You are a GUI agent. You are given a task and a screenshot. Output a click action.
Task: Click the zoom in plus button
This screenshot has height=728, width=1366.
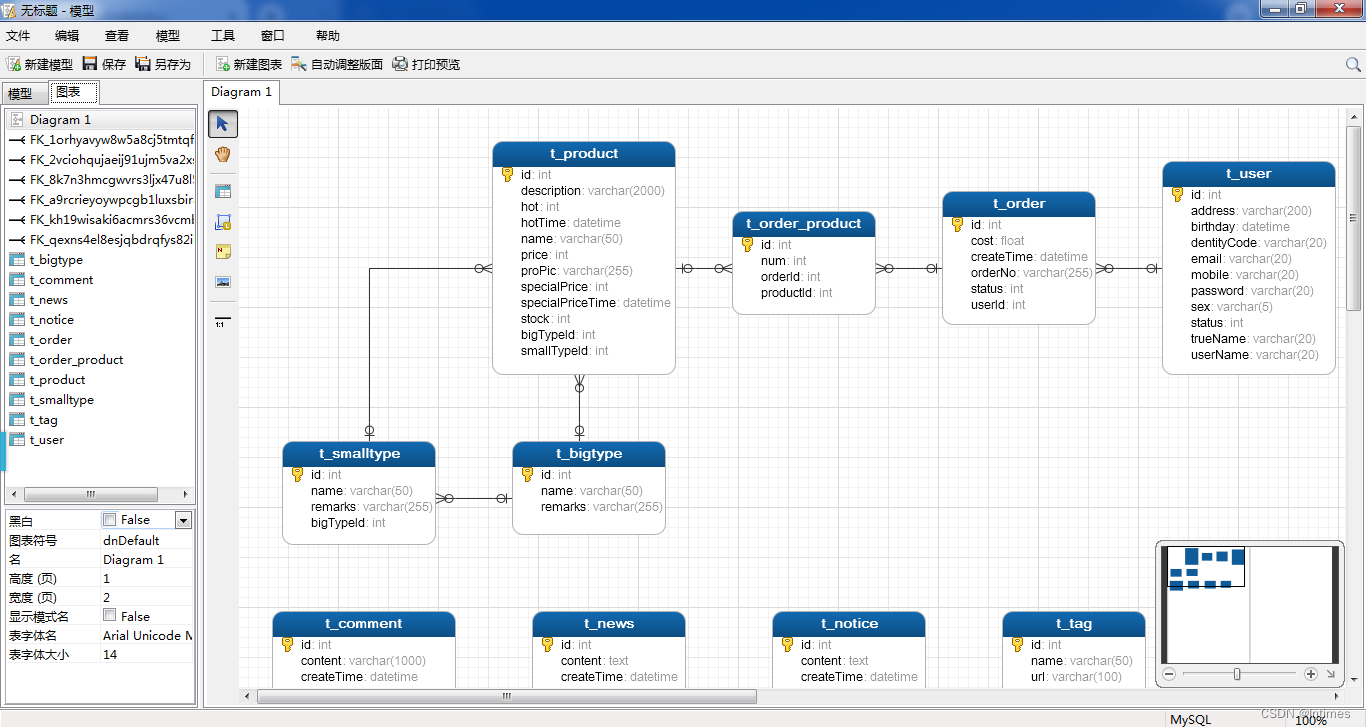(1311, 674)
